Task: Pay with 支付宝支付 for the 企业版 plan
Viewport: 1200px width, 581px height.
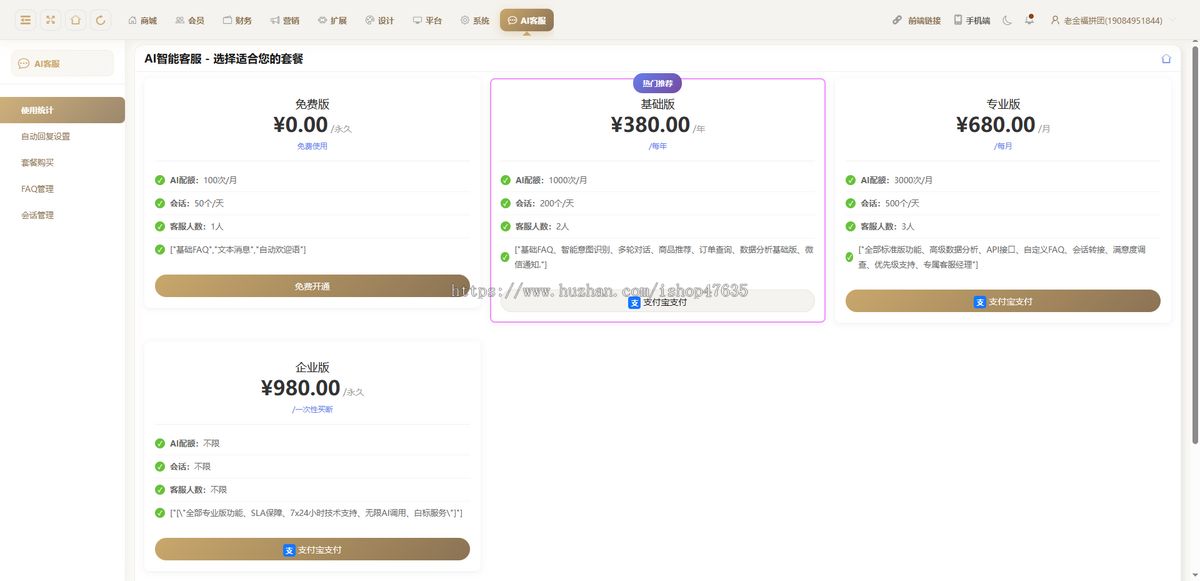Action: 312,549
